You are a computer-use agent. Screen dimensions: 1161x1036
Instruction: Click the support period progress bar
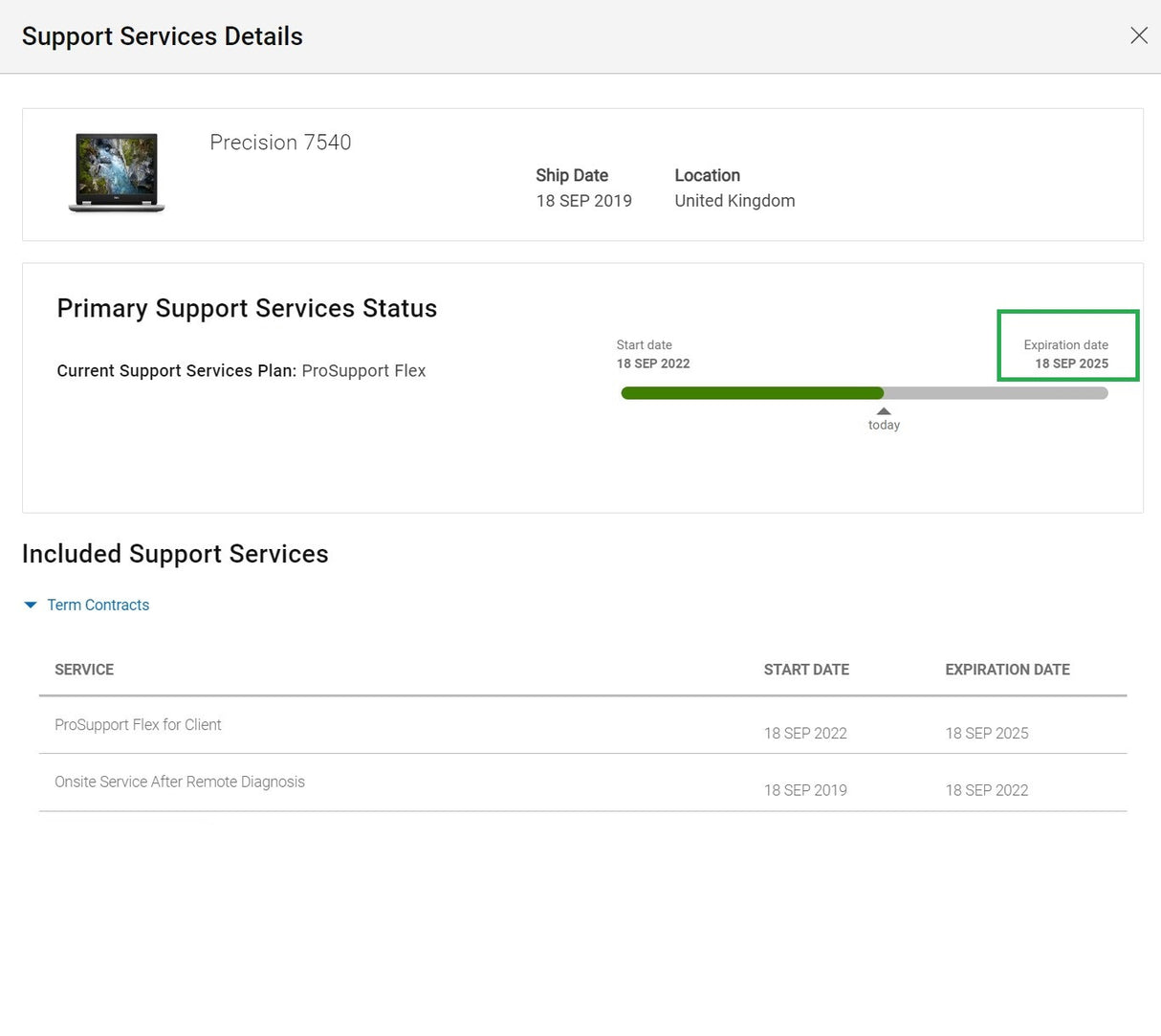tap(865, 393)
